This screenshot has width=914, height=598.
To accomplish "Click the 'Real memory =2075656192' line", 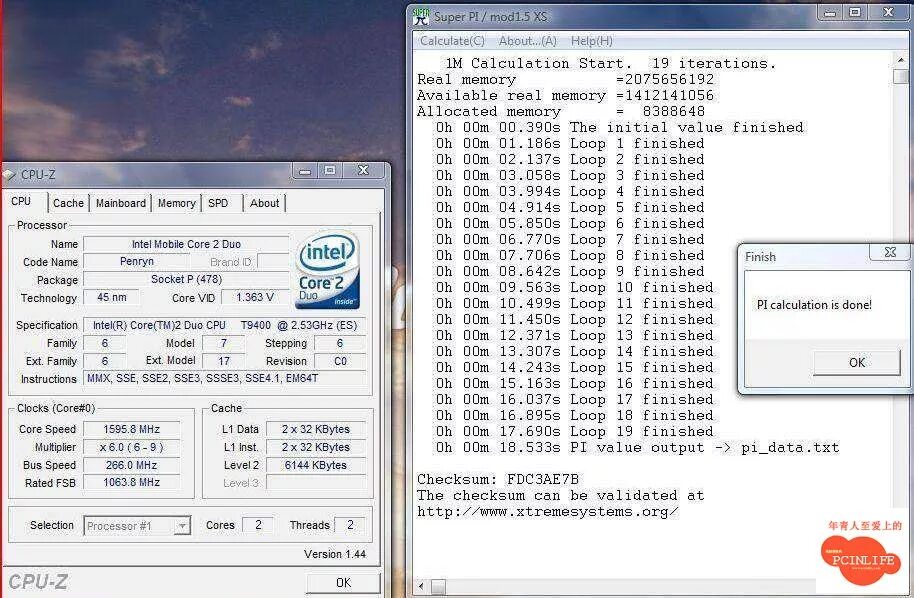I will 565,79.
